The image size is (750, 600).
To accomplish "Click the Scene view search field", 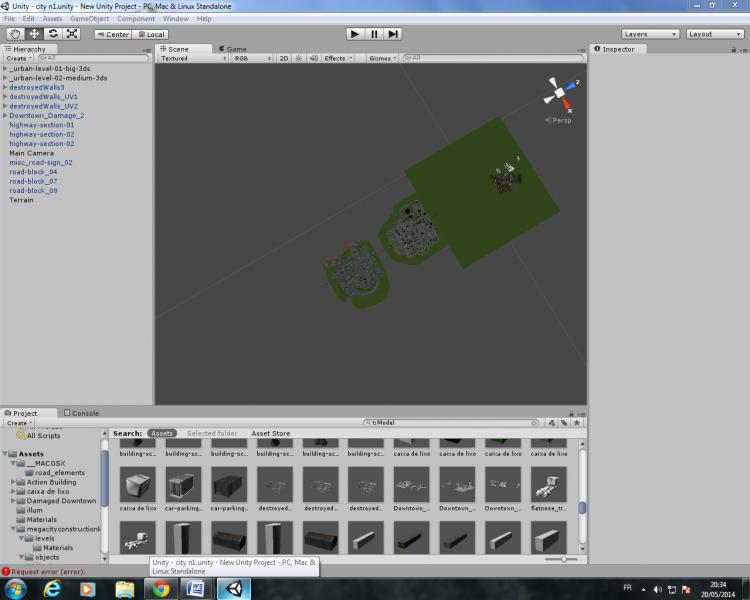I will [x=493, y=58].
